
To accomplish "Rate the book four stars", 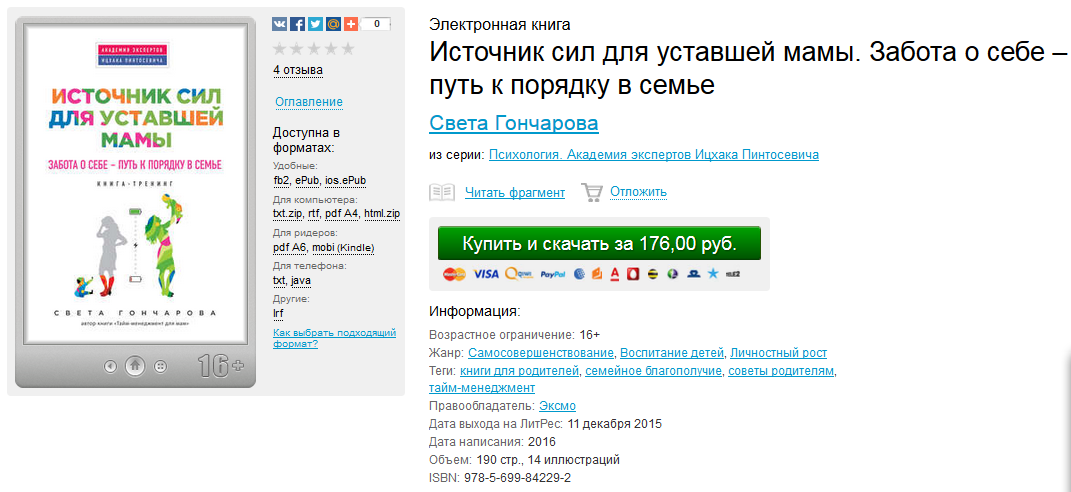I will (x=331, y=49).
